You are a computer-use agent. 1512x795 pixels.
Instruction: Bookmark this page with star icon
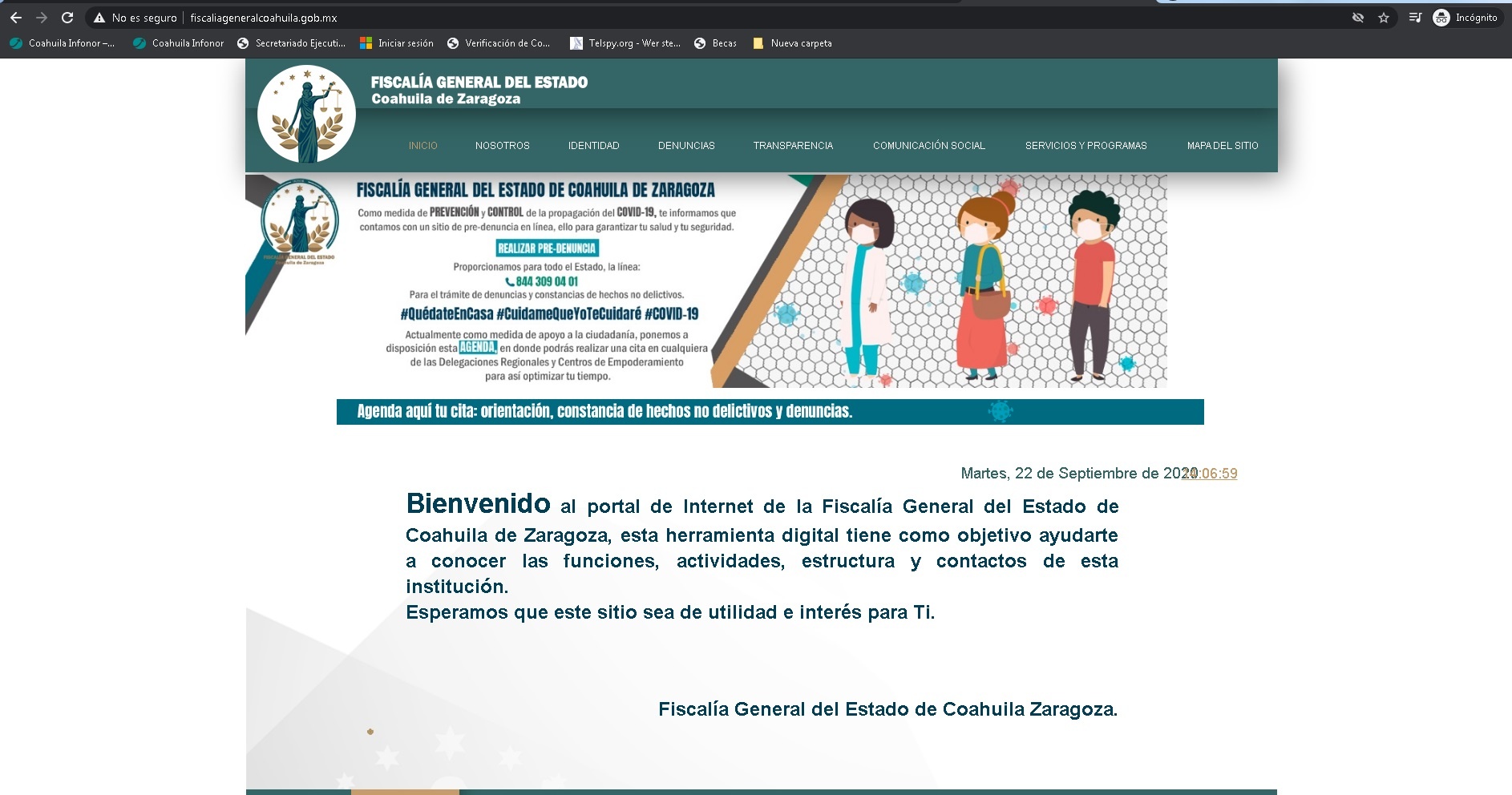pyautogui.click(x=1384, y=18)
